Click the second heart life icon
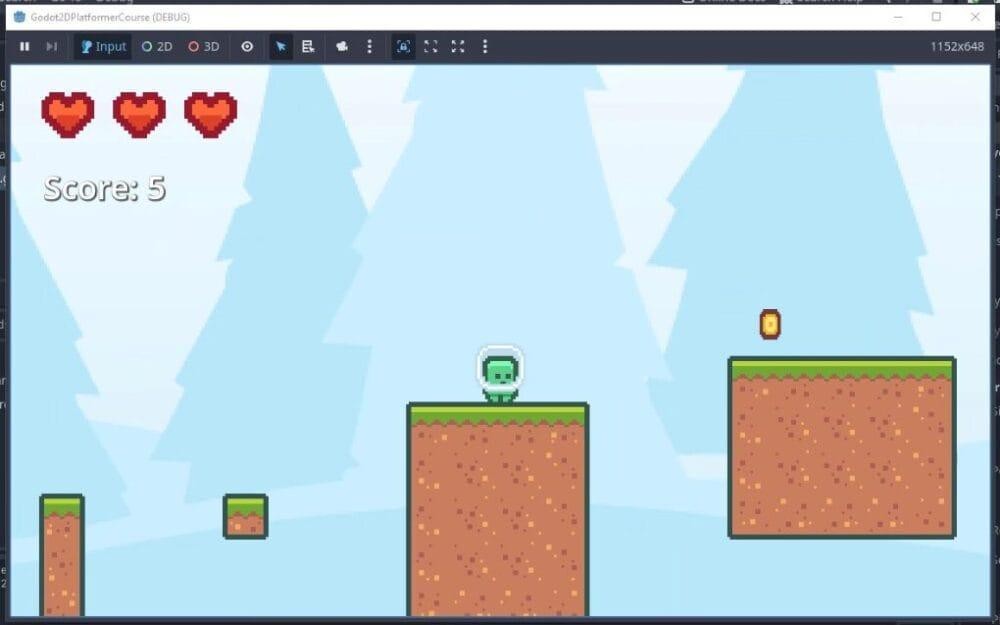 click(139, 115)
